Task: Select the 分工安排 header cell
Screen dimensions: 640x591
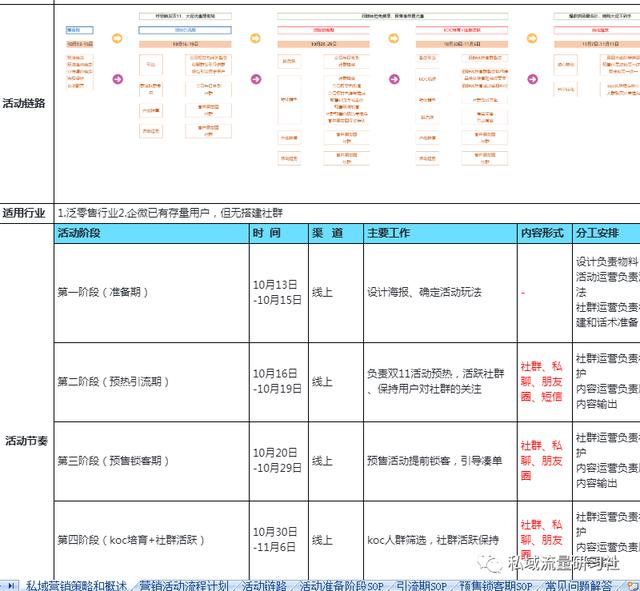Action: click(606, 233)
